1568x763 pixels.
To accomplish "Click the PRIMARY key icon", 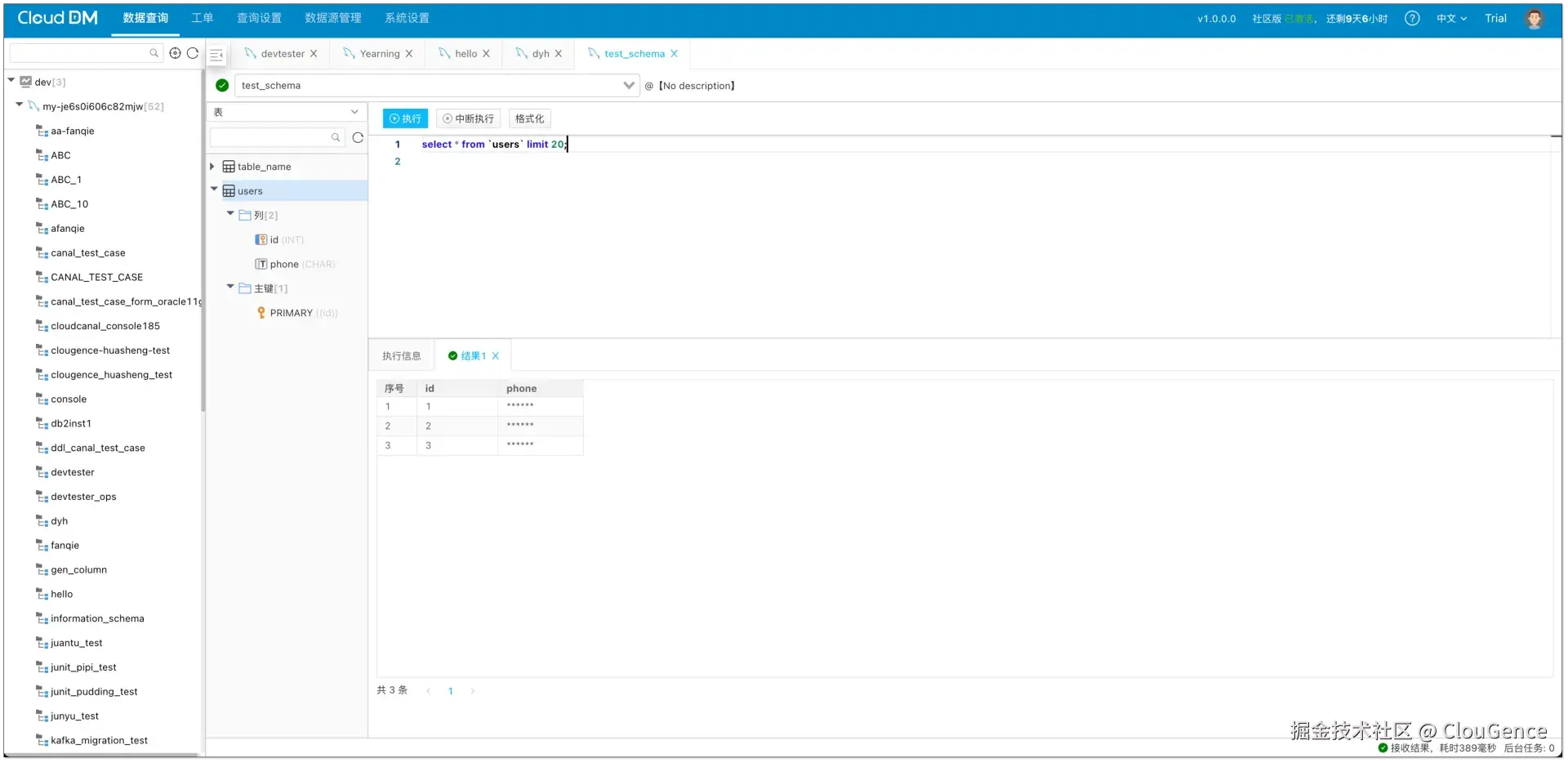I will 261,313.
